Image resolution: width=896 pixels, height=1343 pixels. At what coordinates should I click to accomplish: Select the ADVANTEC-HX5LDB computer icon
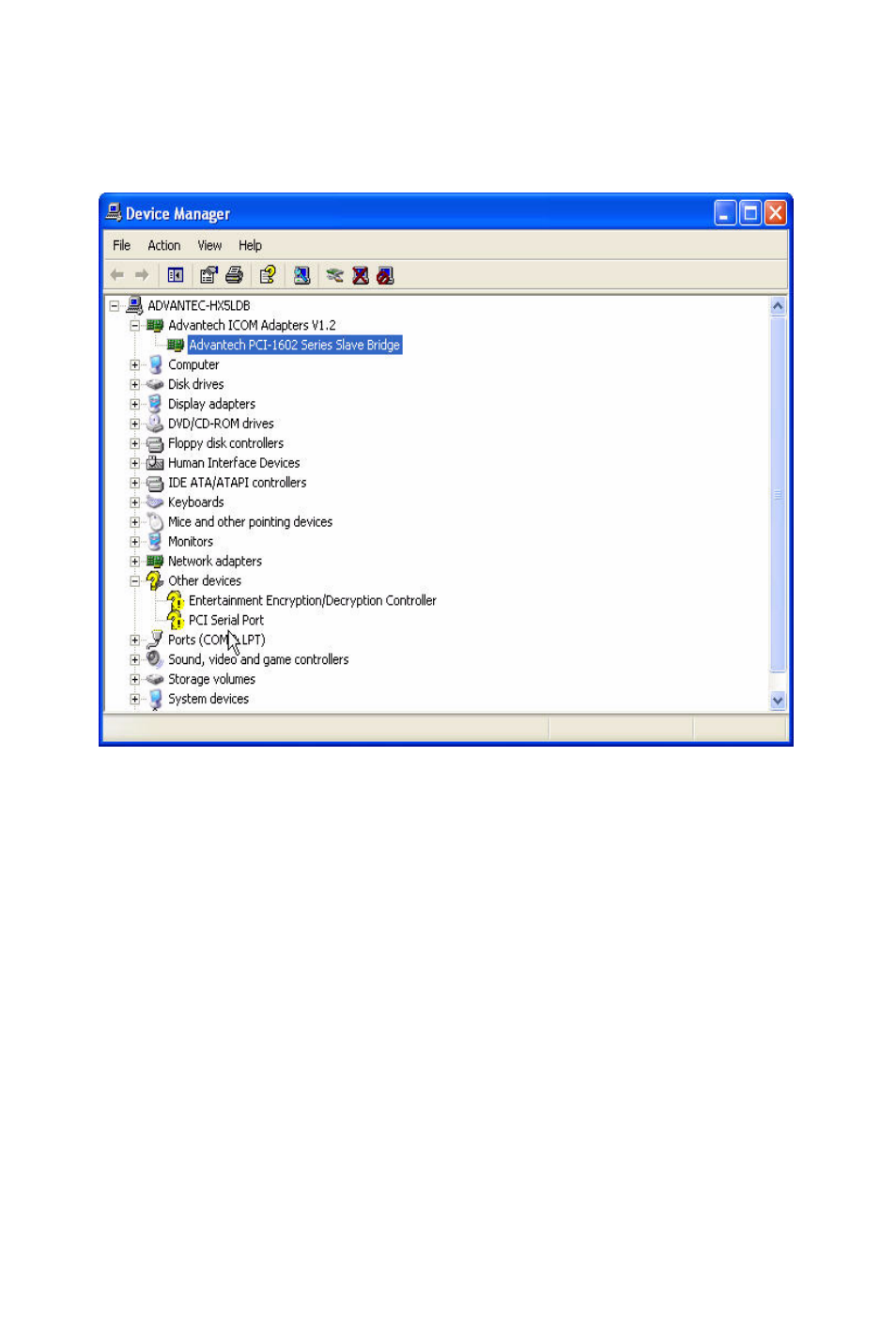coord(134,305)
